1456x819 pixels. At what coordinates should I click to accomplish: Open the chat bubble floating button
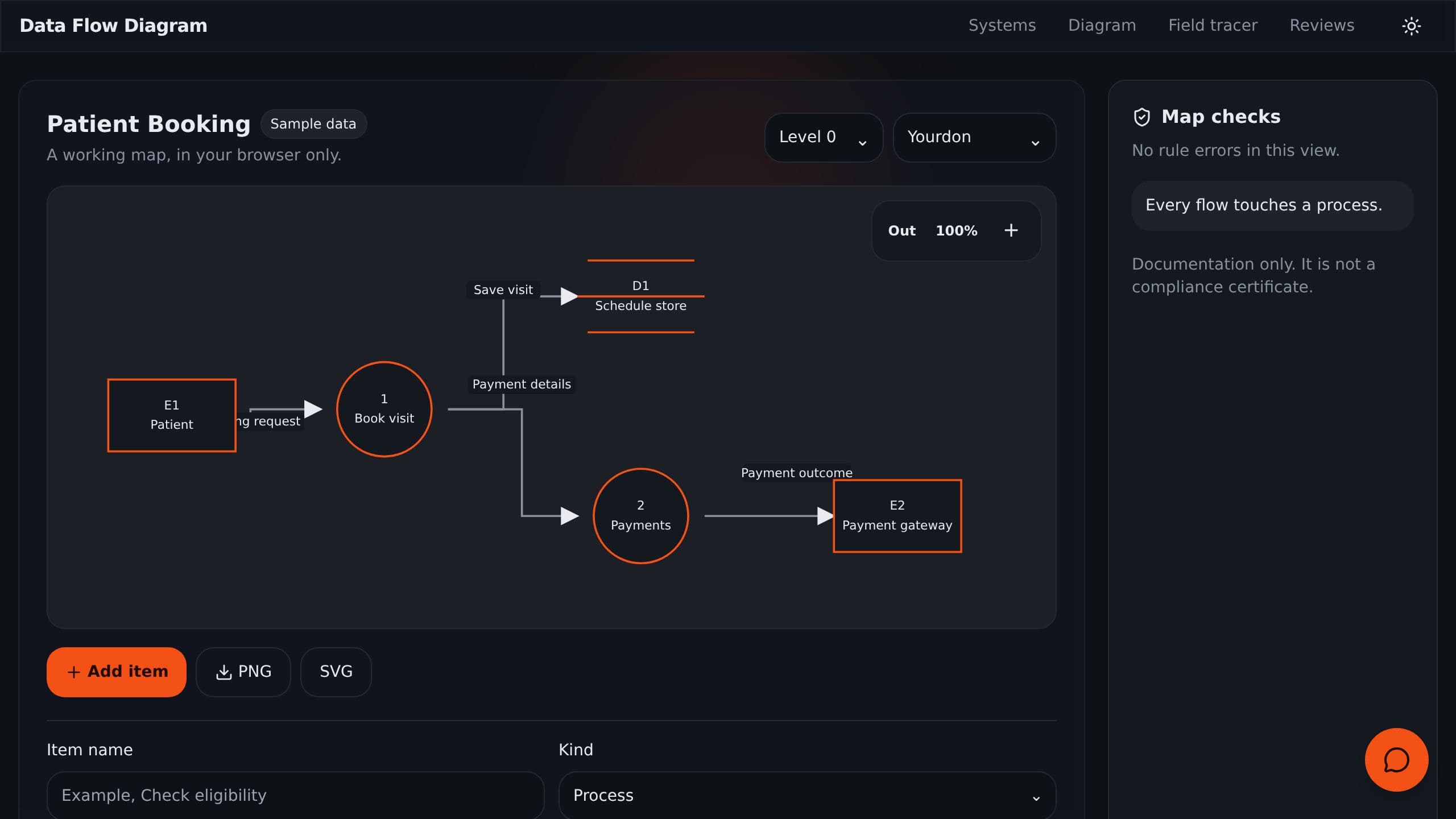(x=1396, y=760)
